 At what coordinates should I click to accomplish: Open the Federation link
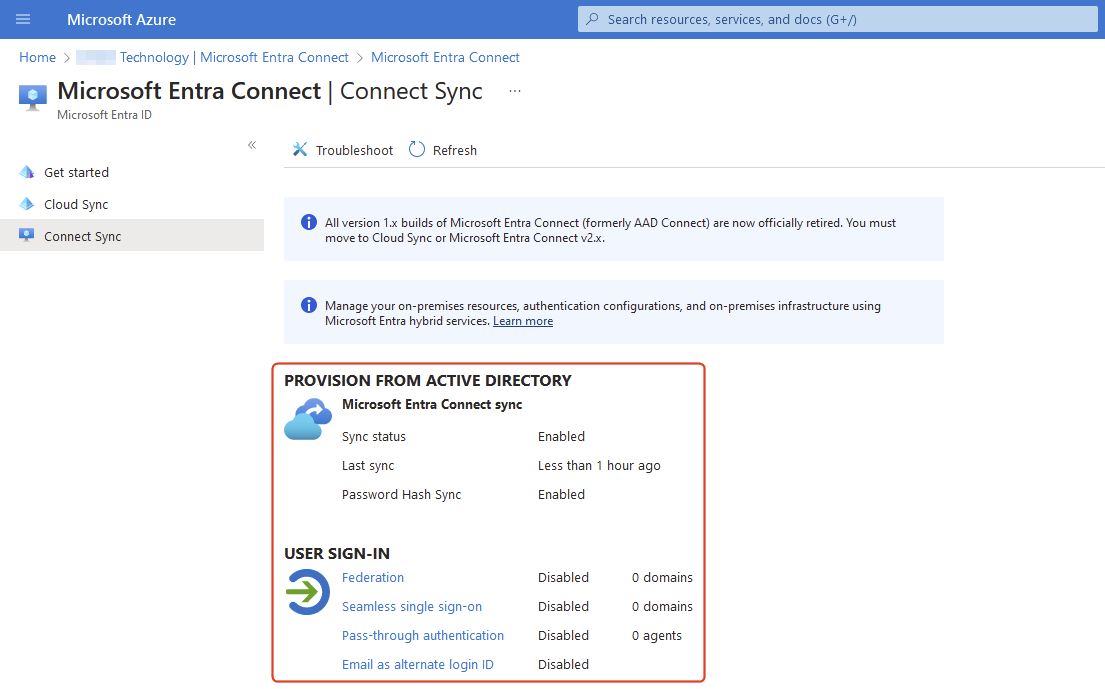373,577
